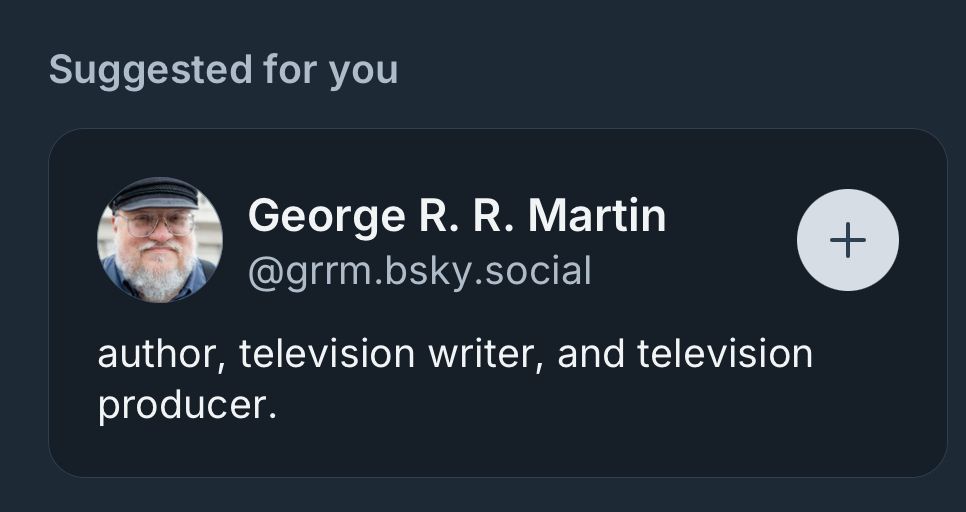Click the 'Suggested for you' heading
The height and width of the screenshot is (512, 966).
pos(224,70)
